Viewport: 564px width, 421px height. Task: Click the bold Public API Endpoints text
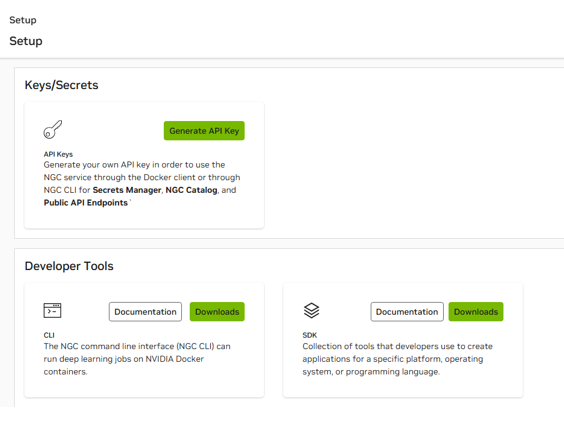point(86,203)
